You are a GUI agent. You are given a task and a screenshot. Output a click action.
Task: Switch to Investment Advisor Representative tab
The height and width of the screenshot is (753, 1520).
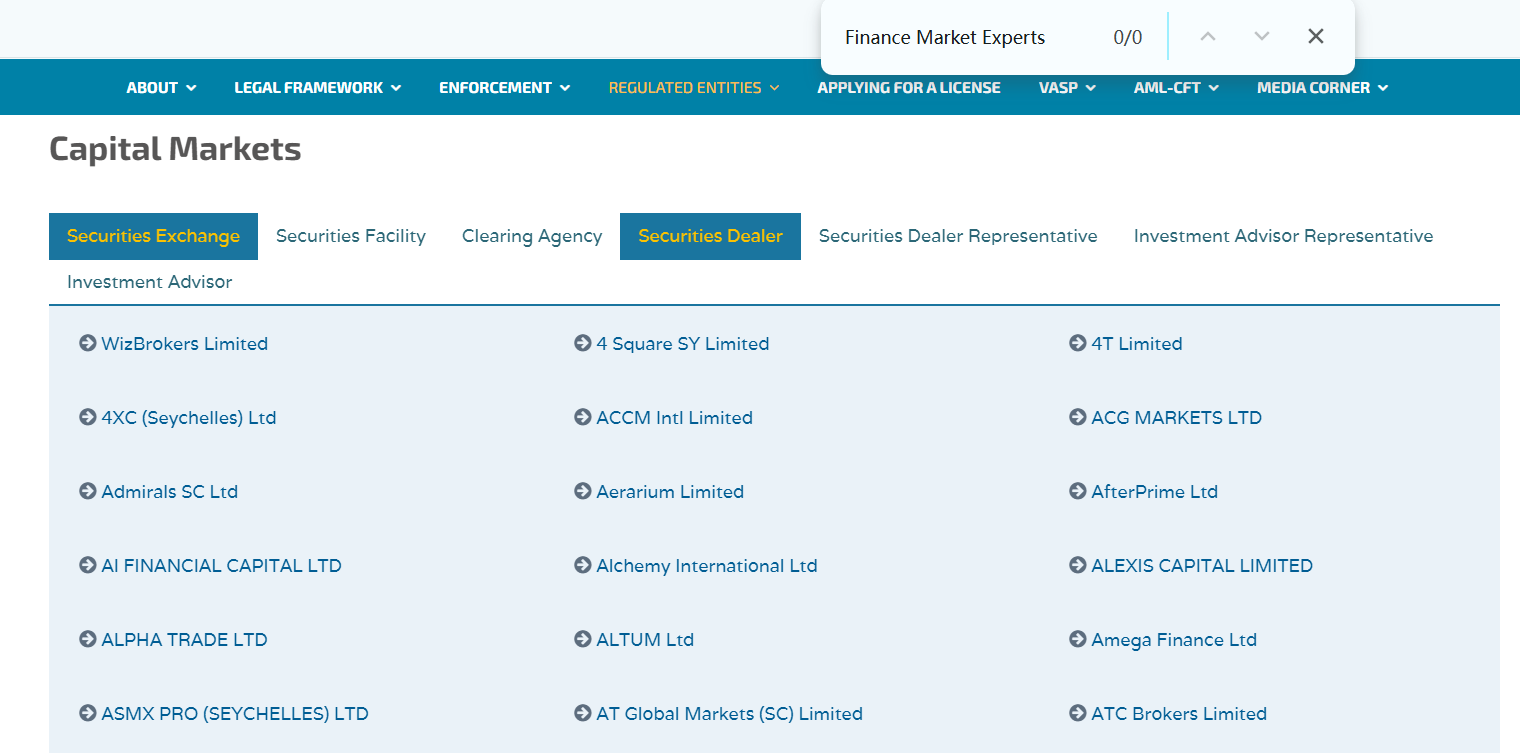tap(1283, 236)
